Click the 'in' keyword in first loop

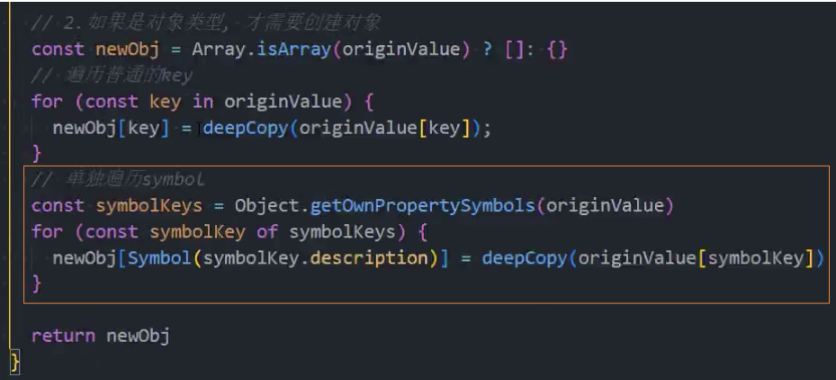click(x=203, y=102)
